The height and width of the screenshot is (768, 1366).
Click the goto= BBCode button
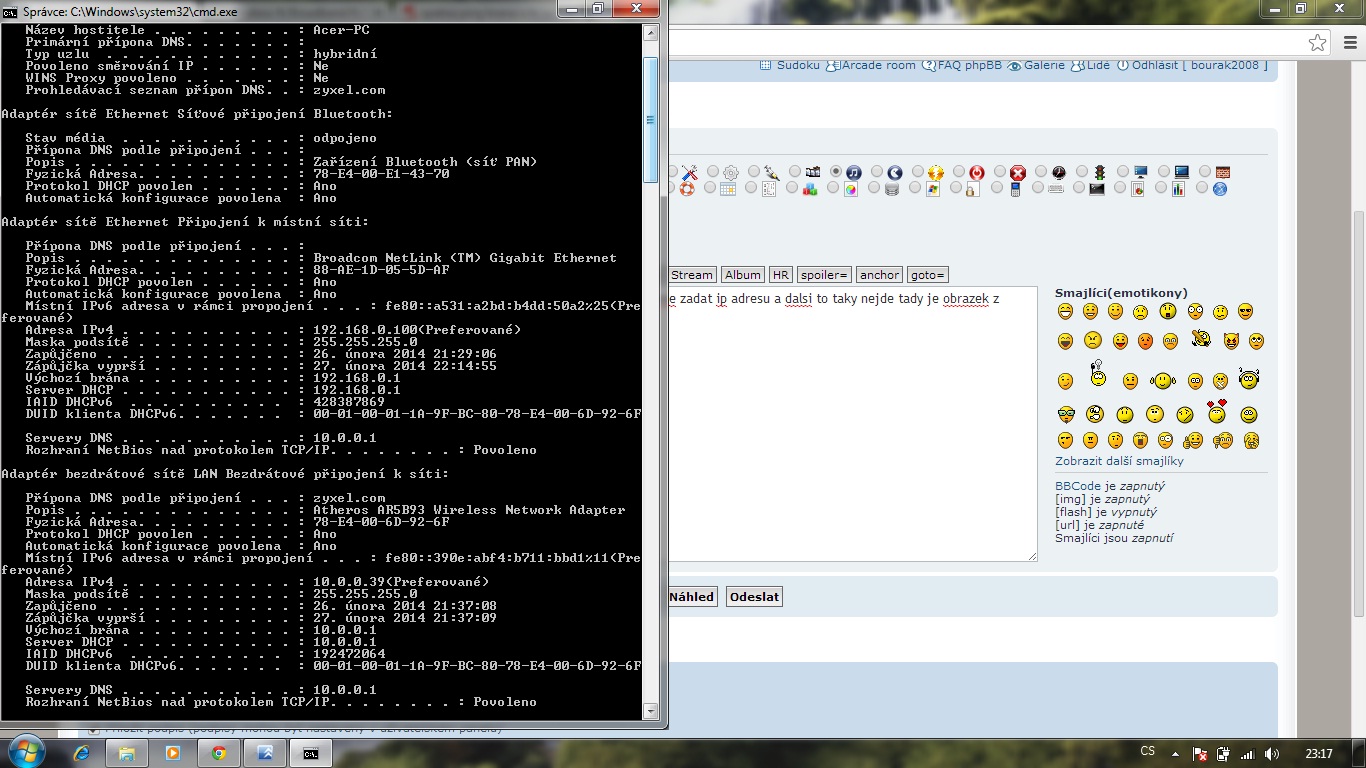928,275
